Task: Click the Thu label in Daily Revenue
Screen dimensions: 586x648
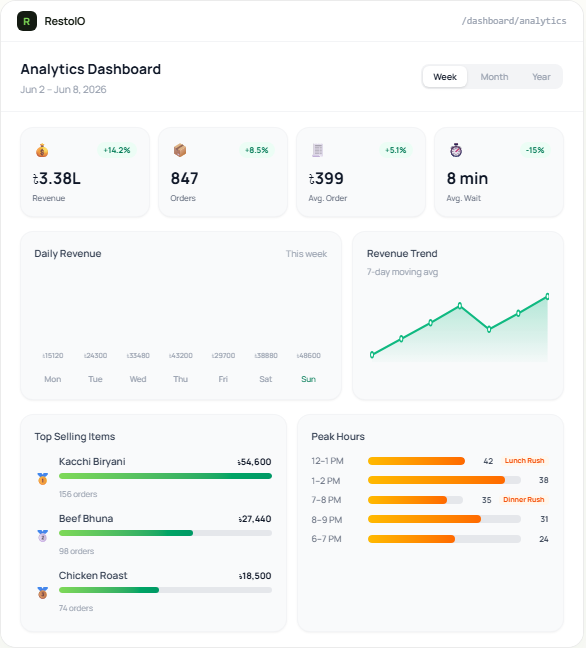Action: pyautogui.click(x=181, y=379)
